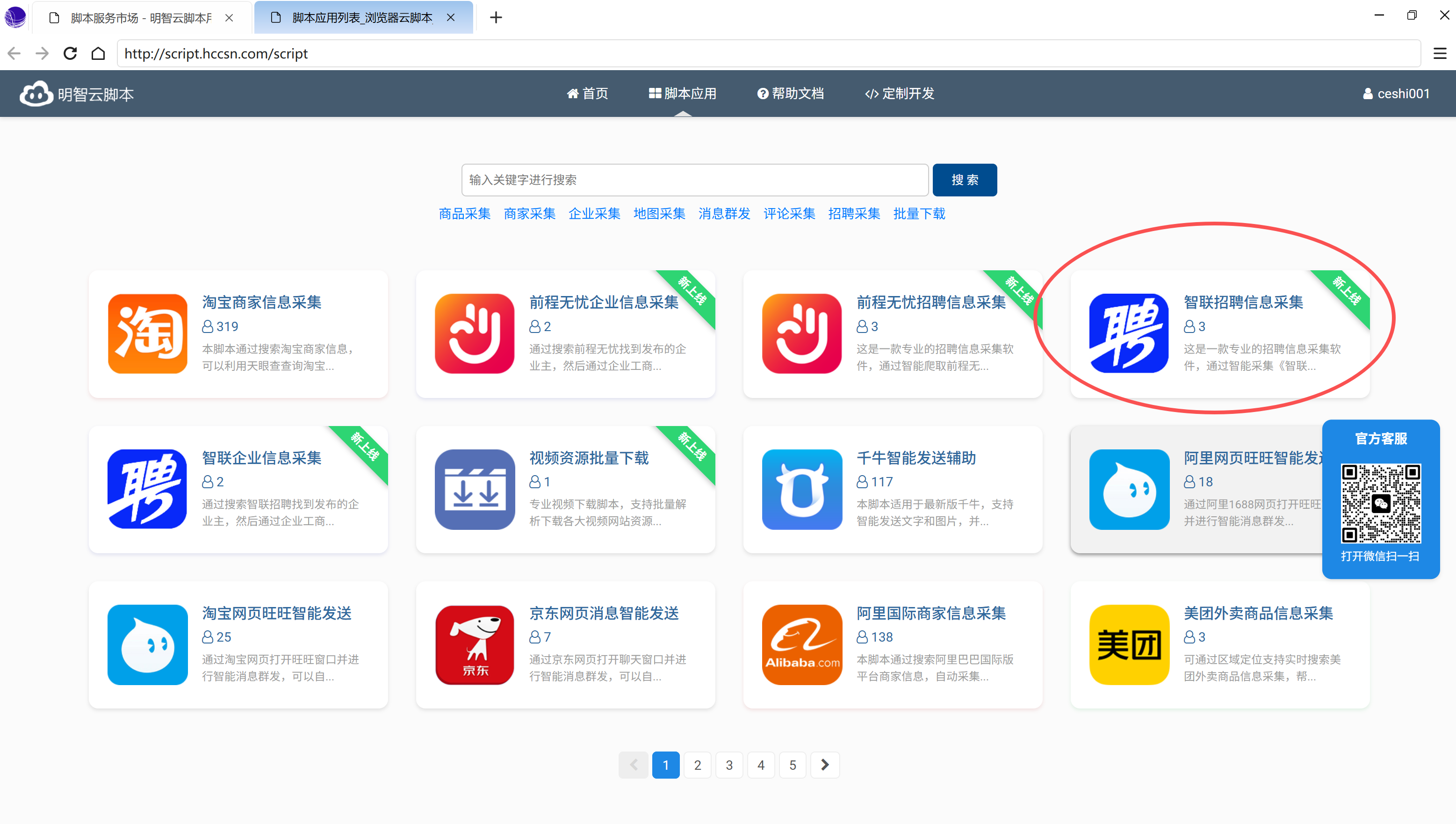
Task: Open 视频资源批量下载 title link
Action: click(589, 458)
